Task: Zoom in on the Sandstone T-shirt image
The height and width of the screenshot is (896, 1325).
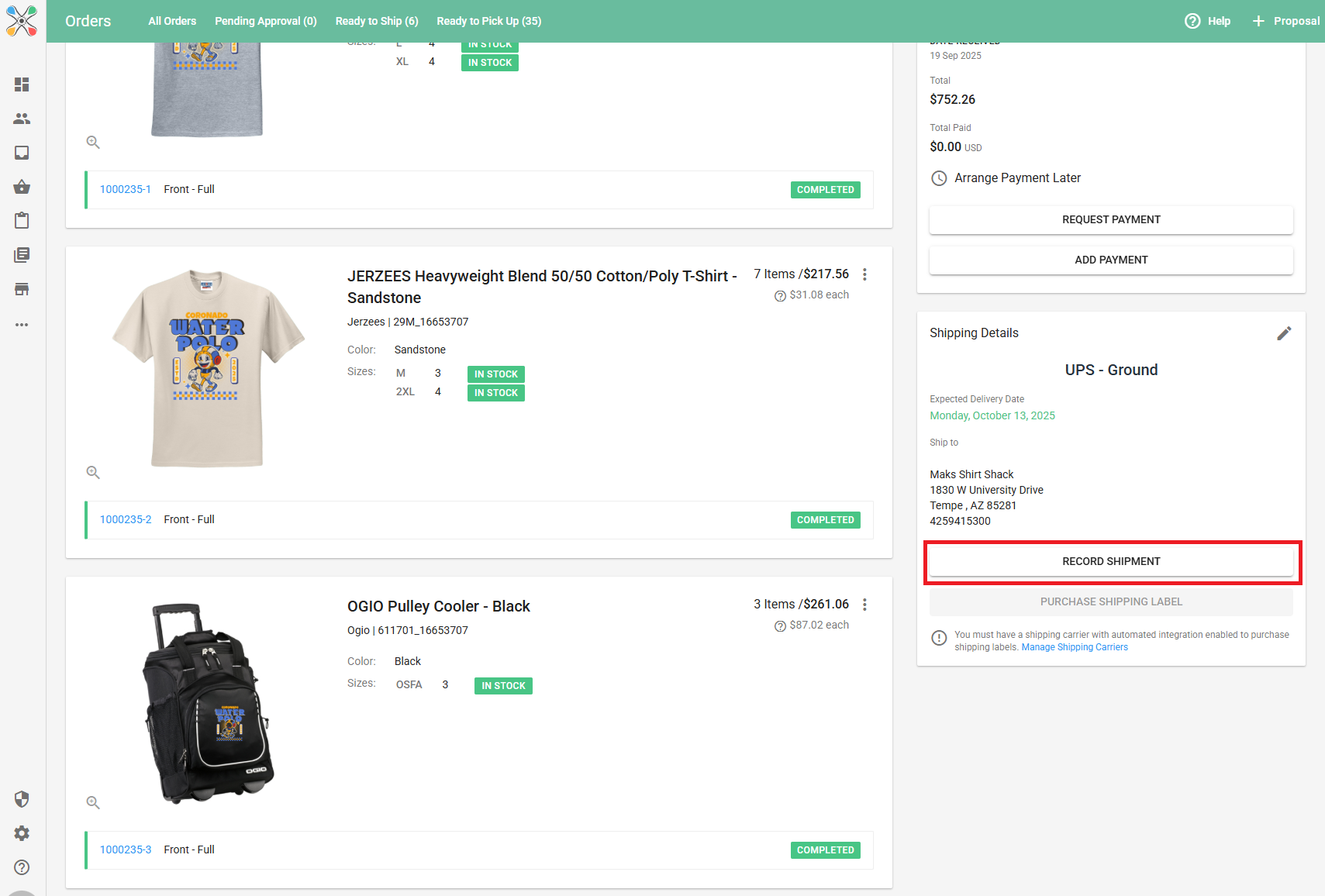Action: [93, 472]
